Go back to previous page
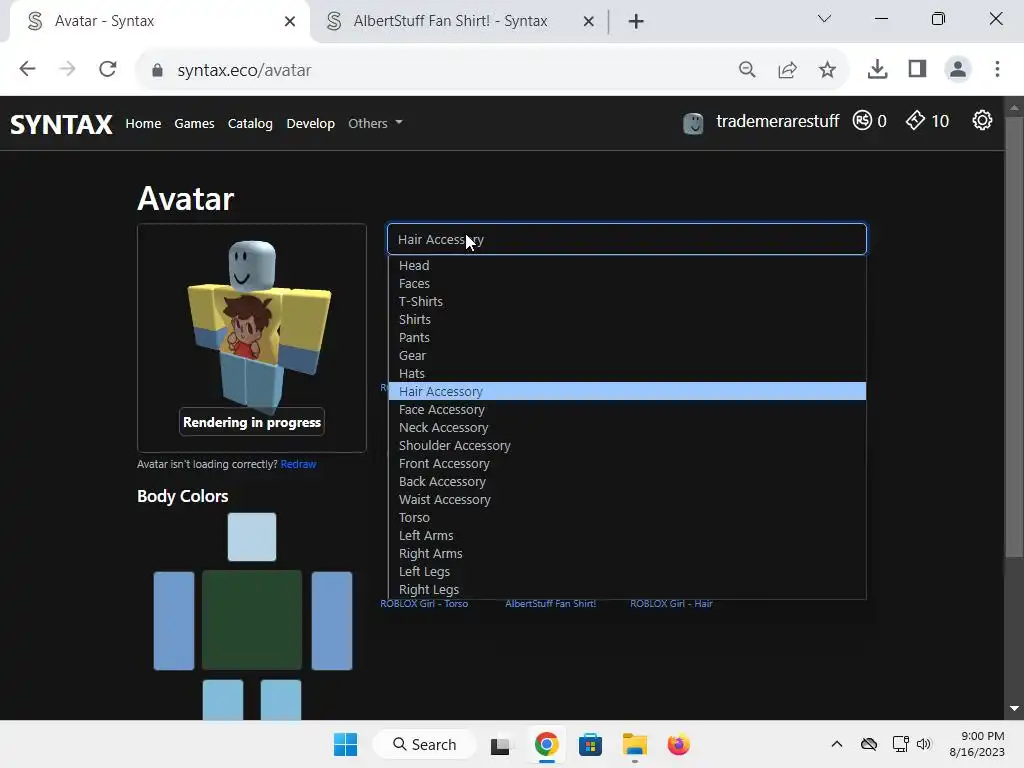The width and height of the screenshot is (1024, 768). (x=27, y=69)
